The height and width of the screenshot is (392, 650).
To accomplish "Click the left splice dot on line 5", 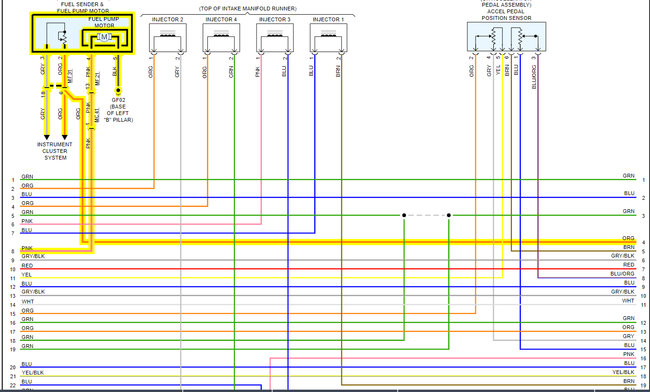I will click(x=404, y=215).
